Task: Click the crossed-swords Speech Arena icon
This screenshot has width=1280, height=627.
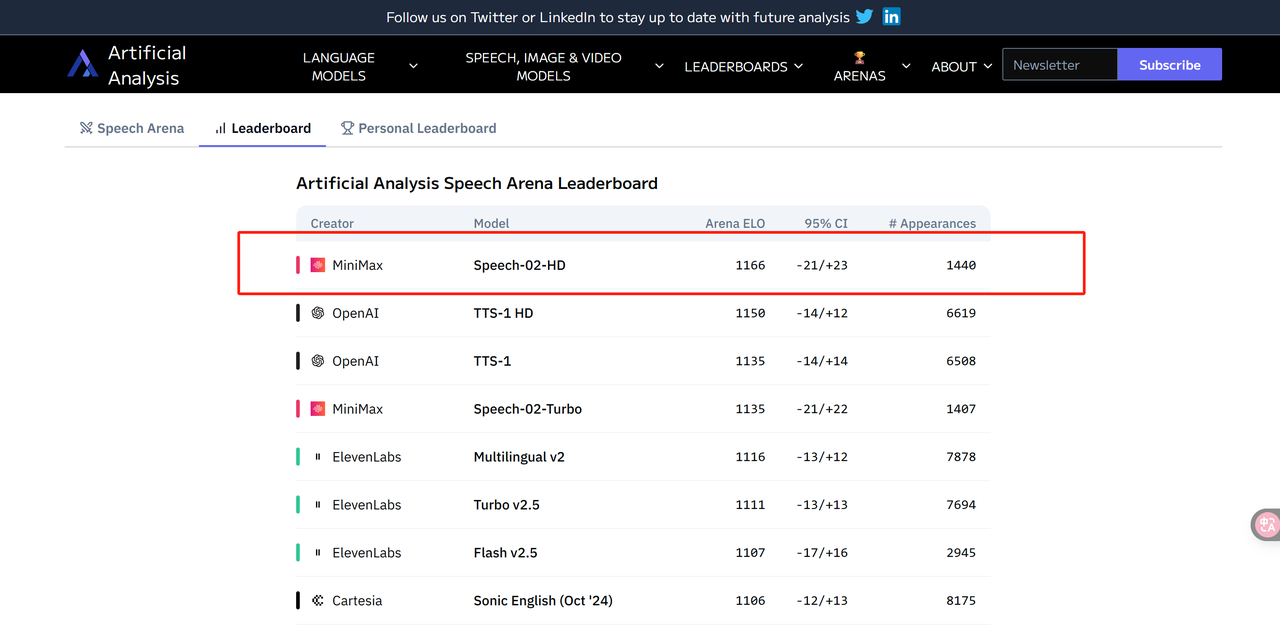Action: [x=86, y=128]
